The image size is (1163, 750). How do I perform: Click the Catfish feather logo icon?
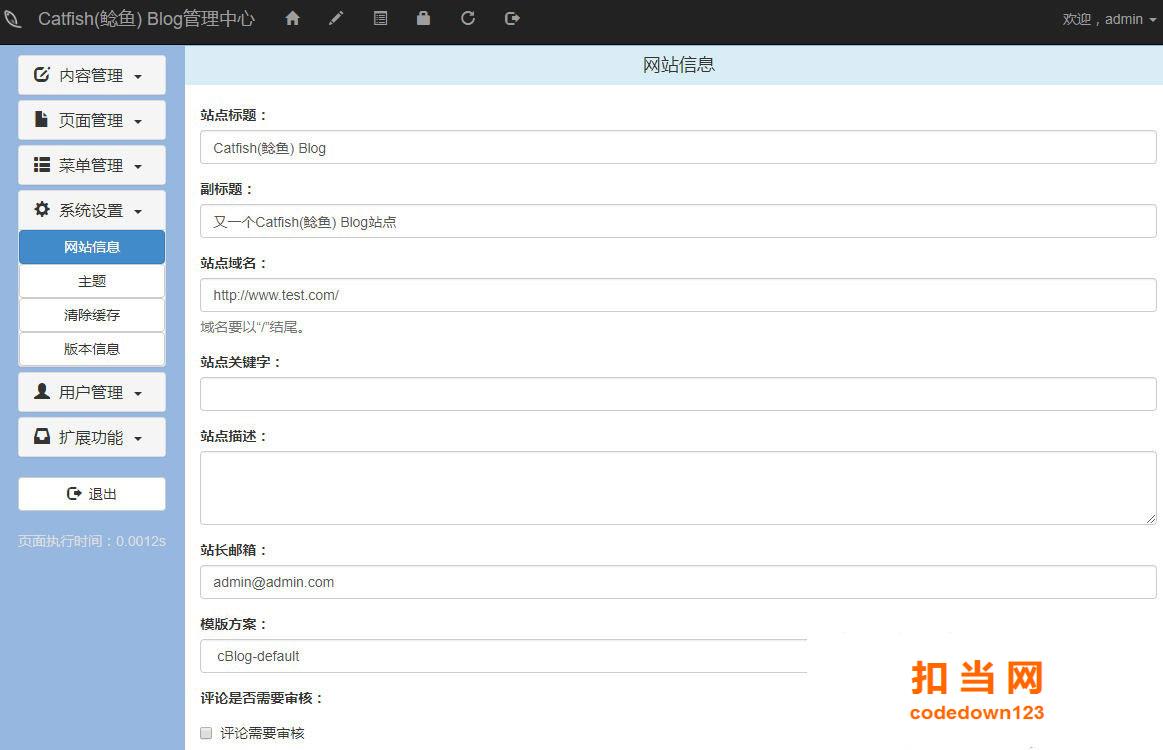(x=13, y=19)
